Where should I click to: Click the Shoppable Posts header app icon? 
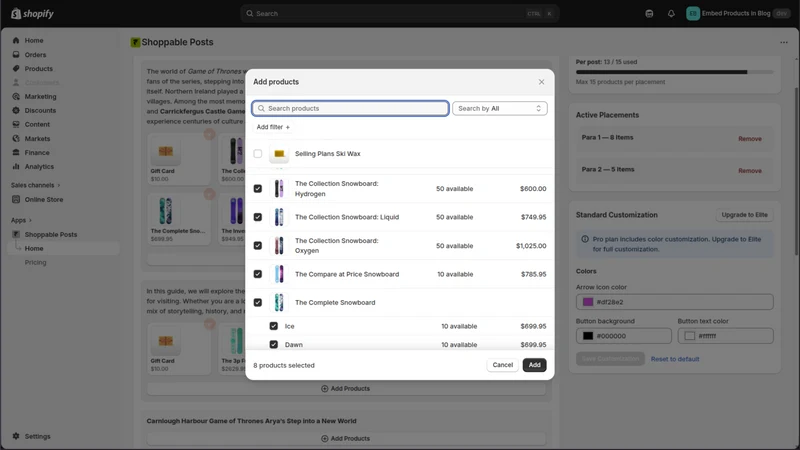pyautogui.click(x=135, y=42)
